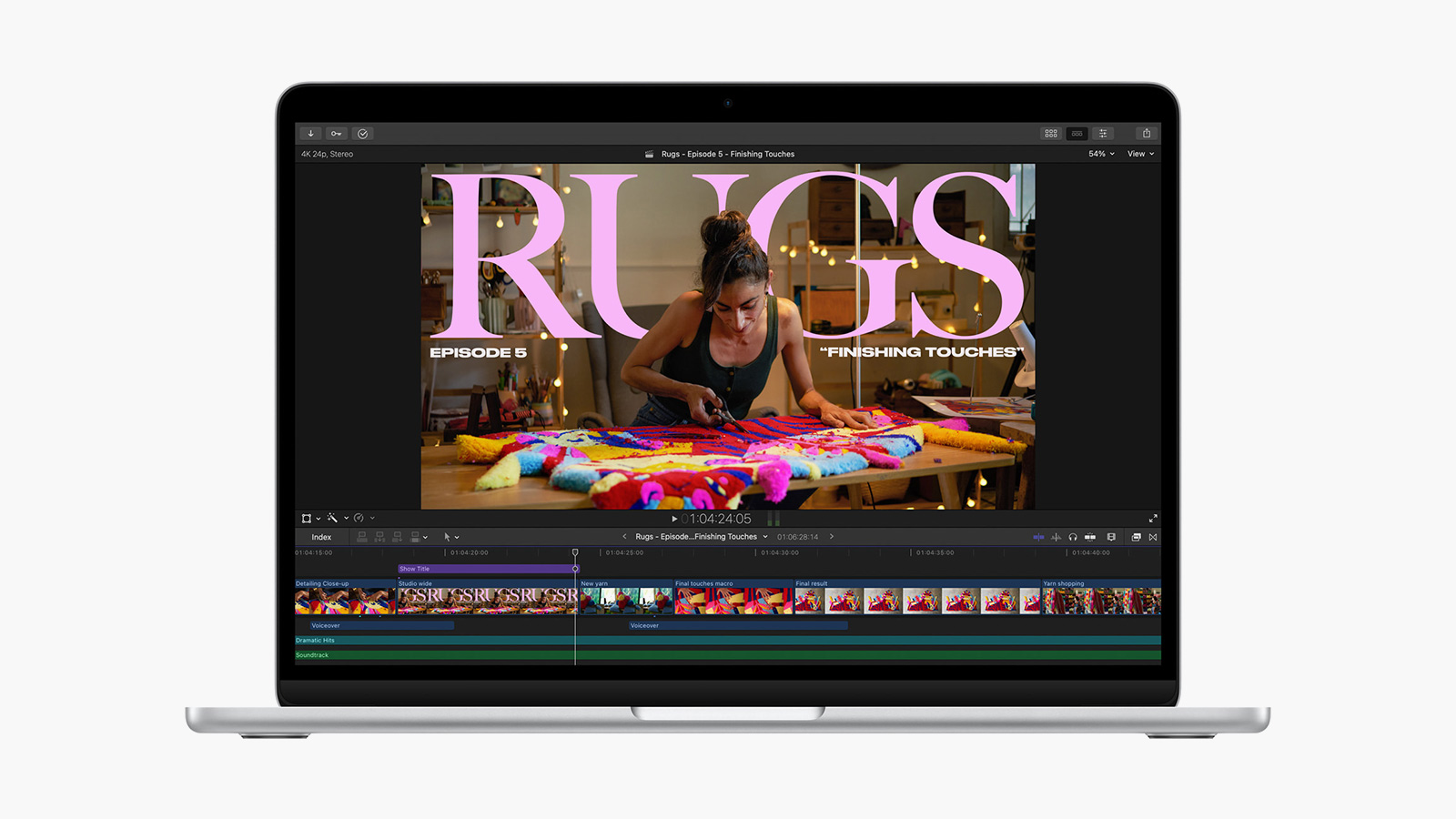This screenshot has width=1456, height=819.
Task: Toggle the browser grid panel button
Action: [x=1051, y=134]
